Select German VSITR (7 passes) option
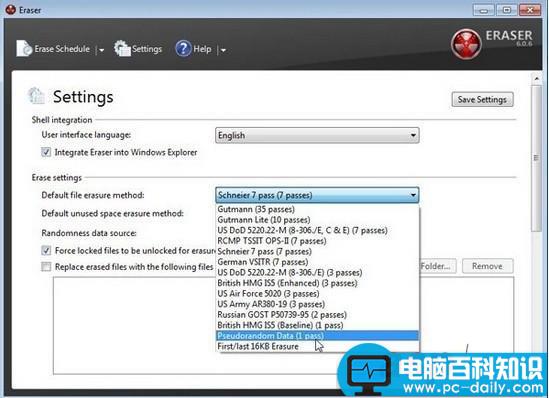 (317, 262)
